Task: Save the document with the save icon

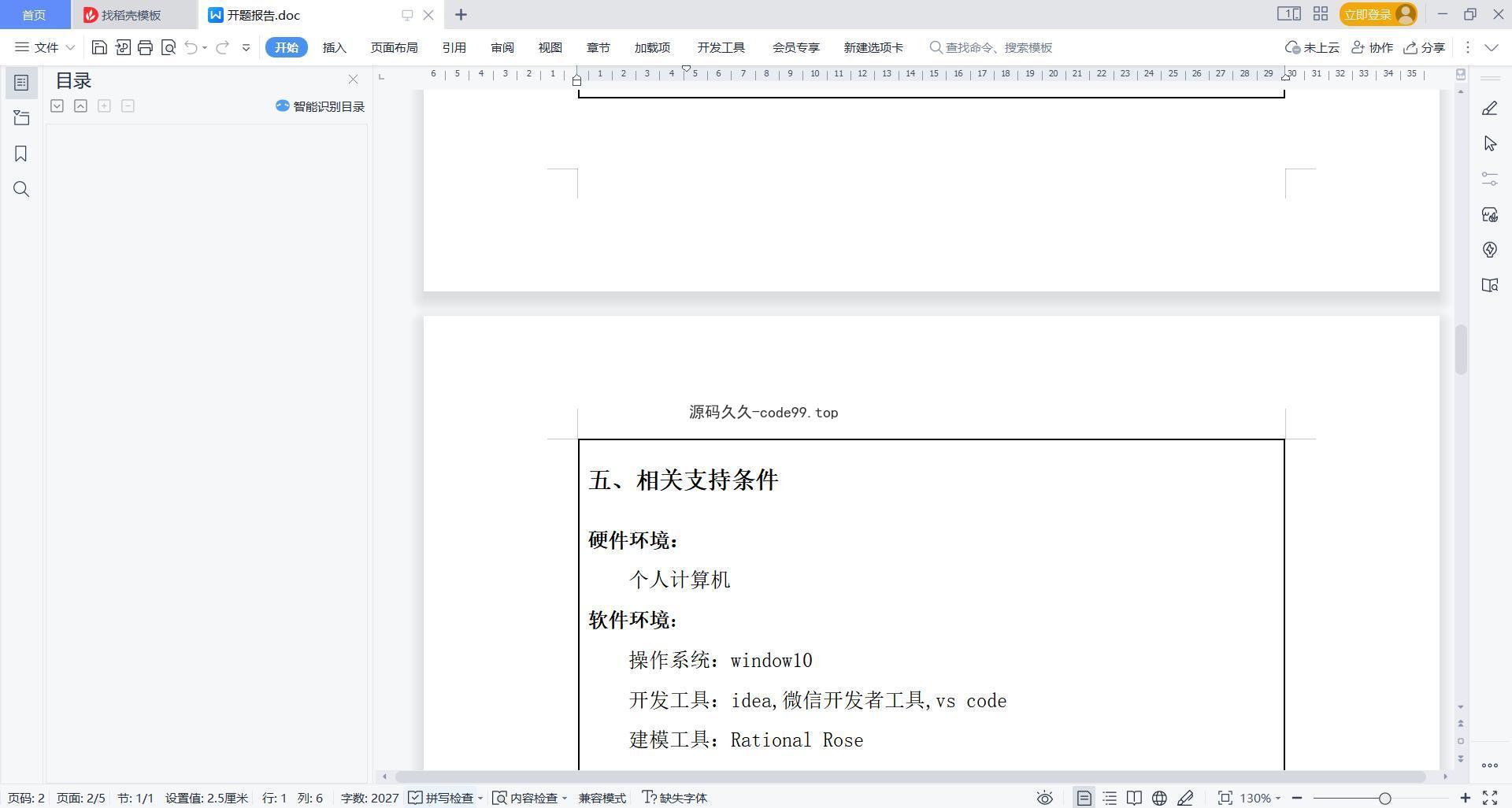Action: pyautogui.click(x=99, y=47)
